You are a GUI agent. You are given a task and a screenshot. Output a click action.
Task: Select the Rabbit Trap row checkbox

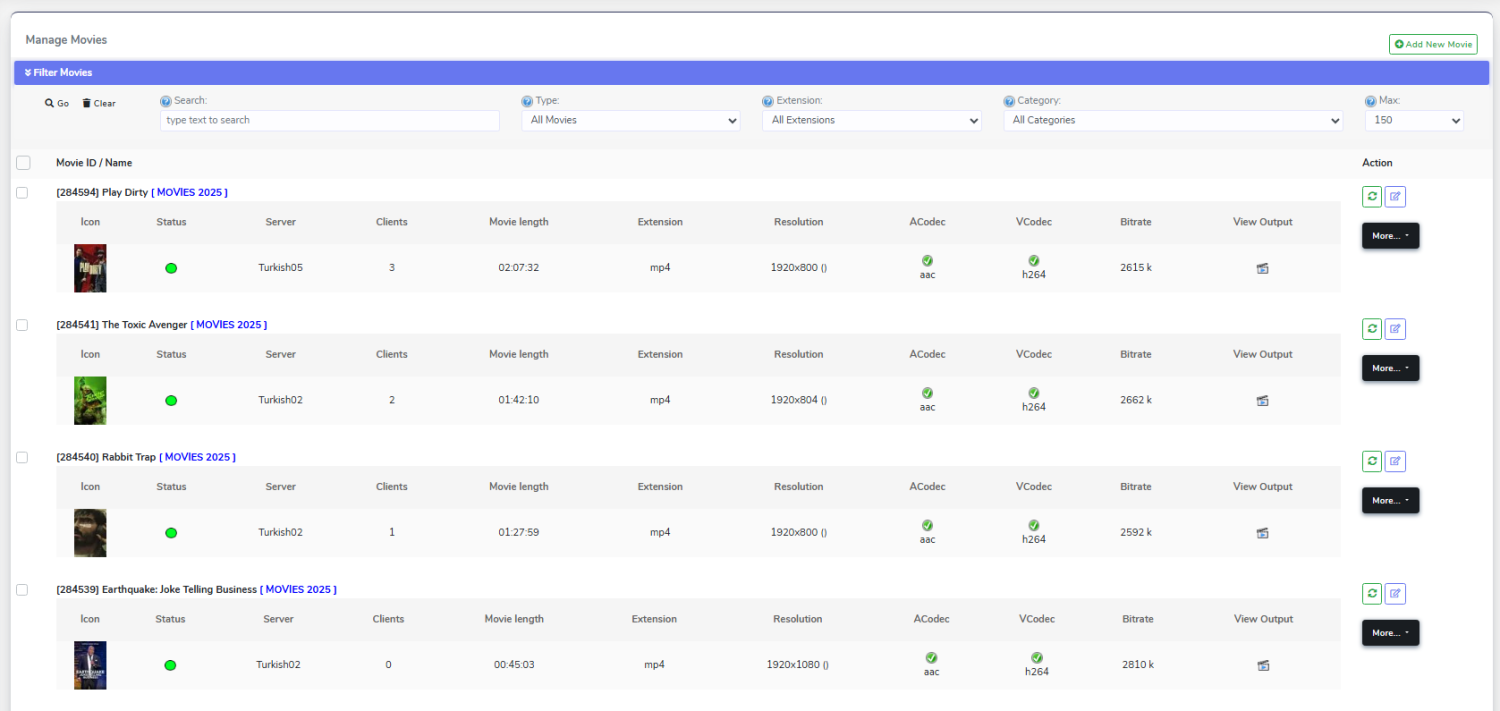click(x=23, y=458)
